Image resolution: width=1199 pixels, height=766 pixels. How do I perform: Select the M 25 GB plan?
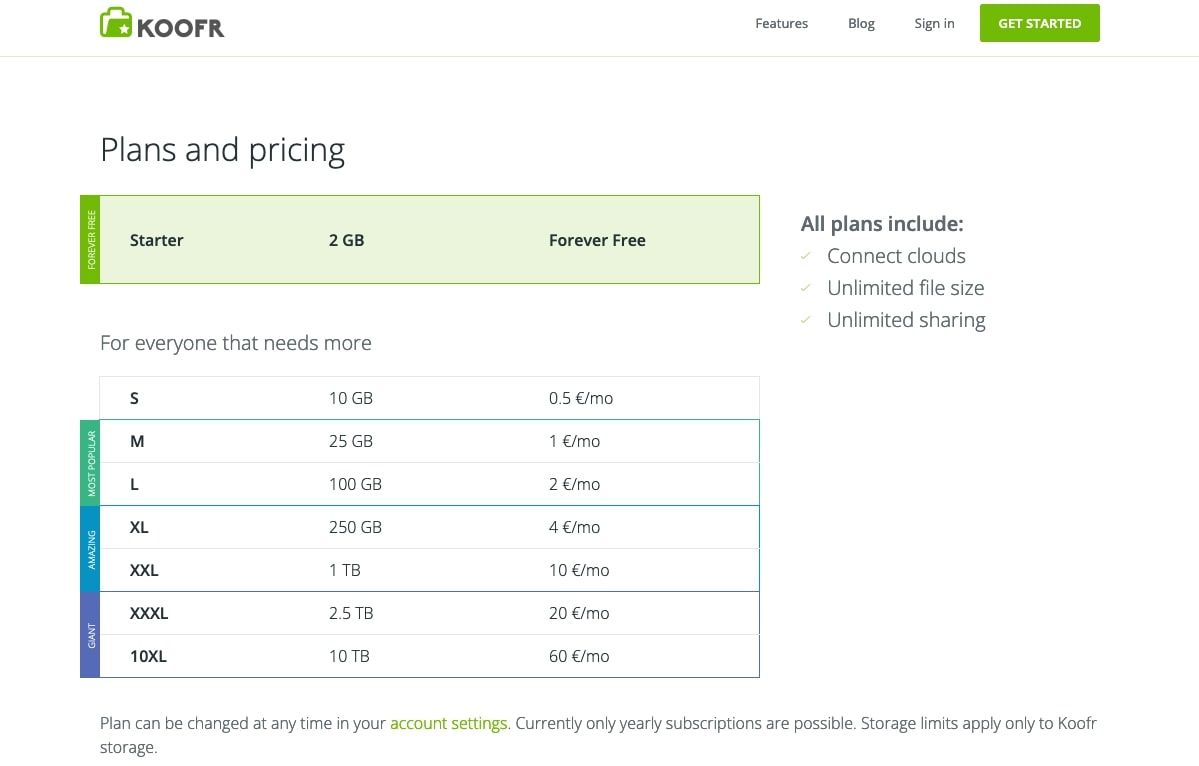point(429,441)
